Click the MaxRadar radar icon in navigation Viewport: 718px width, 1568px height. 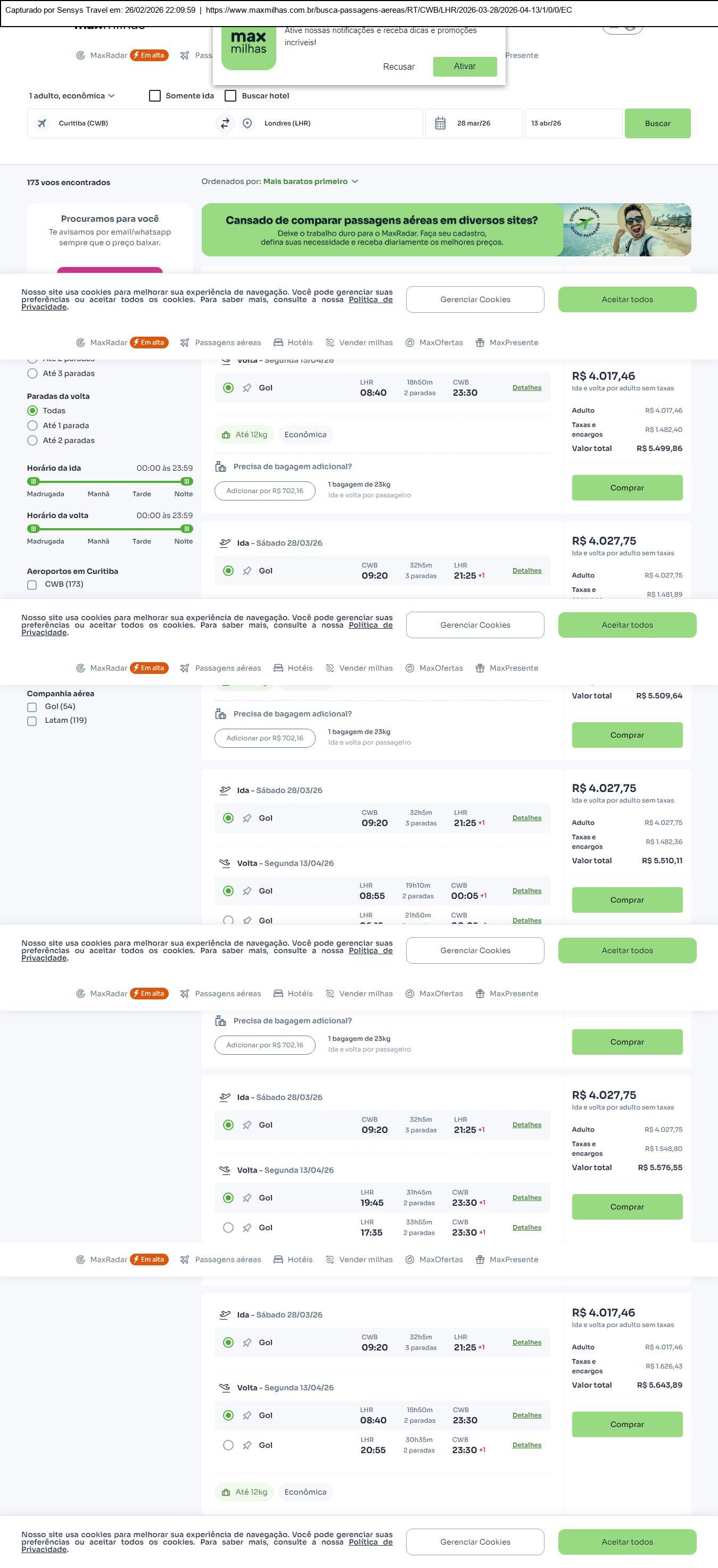80,343
